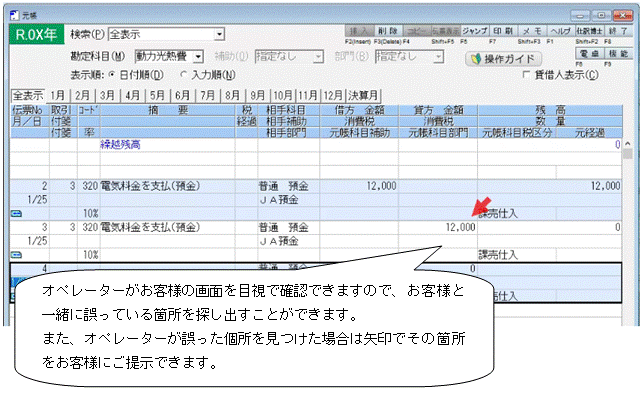This screenshot has width=642, height=400.
Task: Switch to the 11月 tab
Action: pyautogui.click(x=308, y=95)
